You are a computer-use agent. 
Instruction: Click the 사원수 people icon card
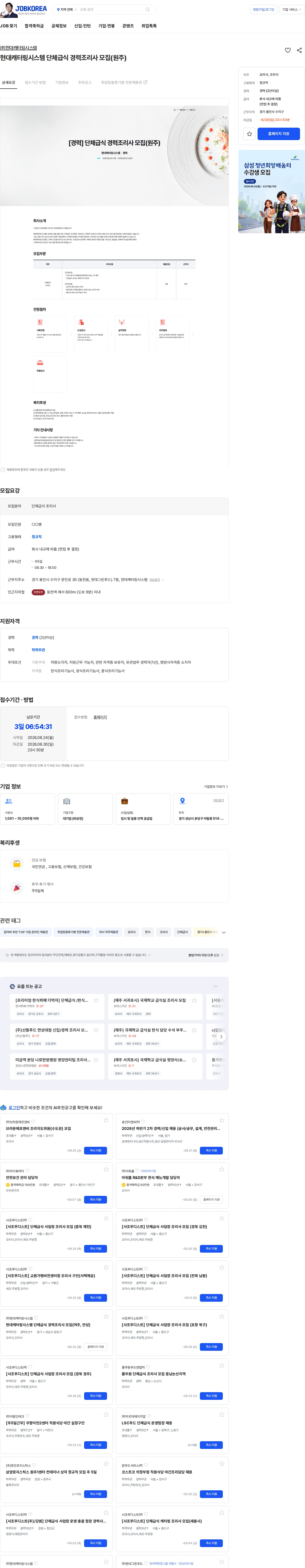(27, 809)
